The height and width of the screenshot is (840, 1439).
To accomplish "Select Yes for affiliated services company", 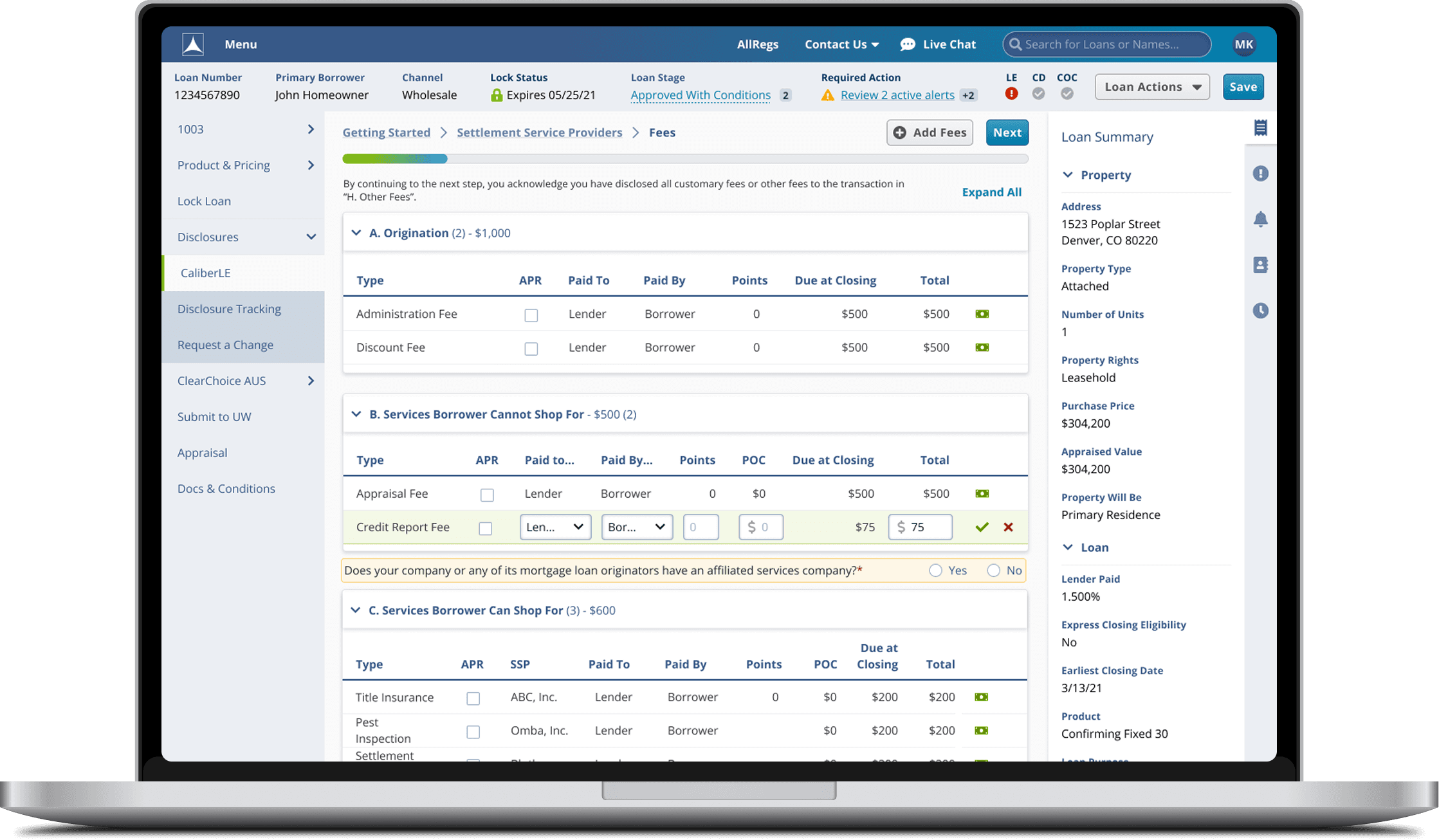I will pos(935,571).
